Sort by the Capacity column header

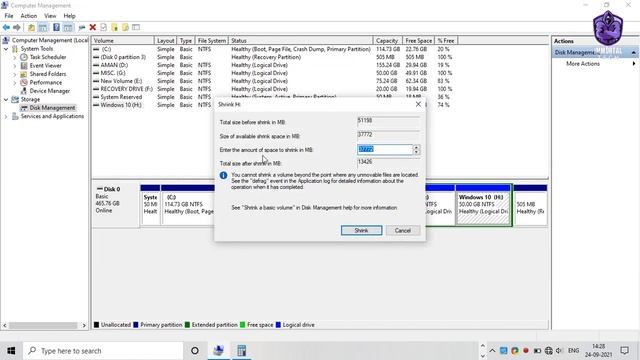(387, 41)
